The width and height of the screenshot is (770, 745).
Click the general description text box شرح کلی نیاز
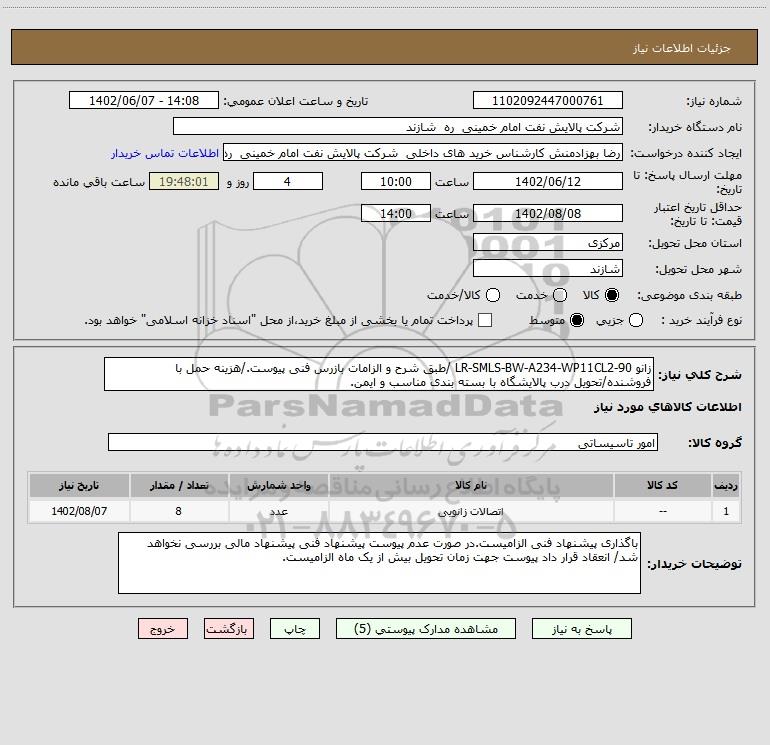pyautogui.click(x=379, y=375)
